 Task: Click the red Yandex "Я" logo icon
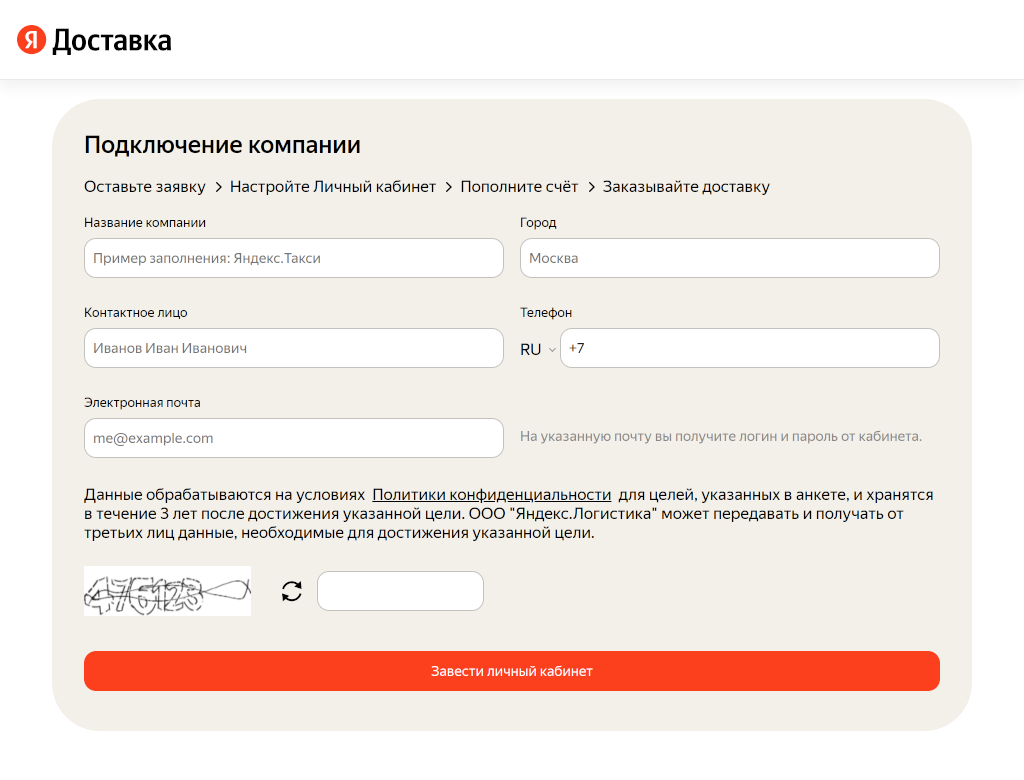31,40
